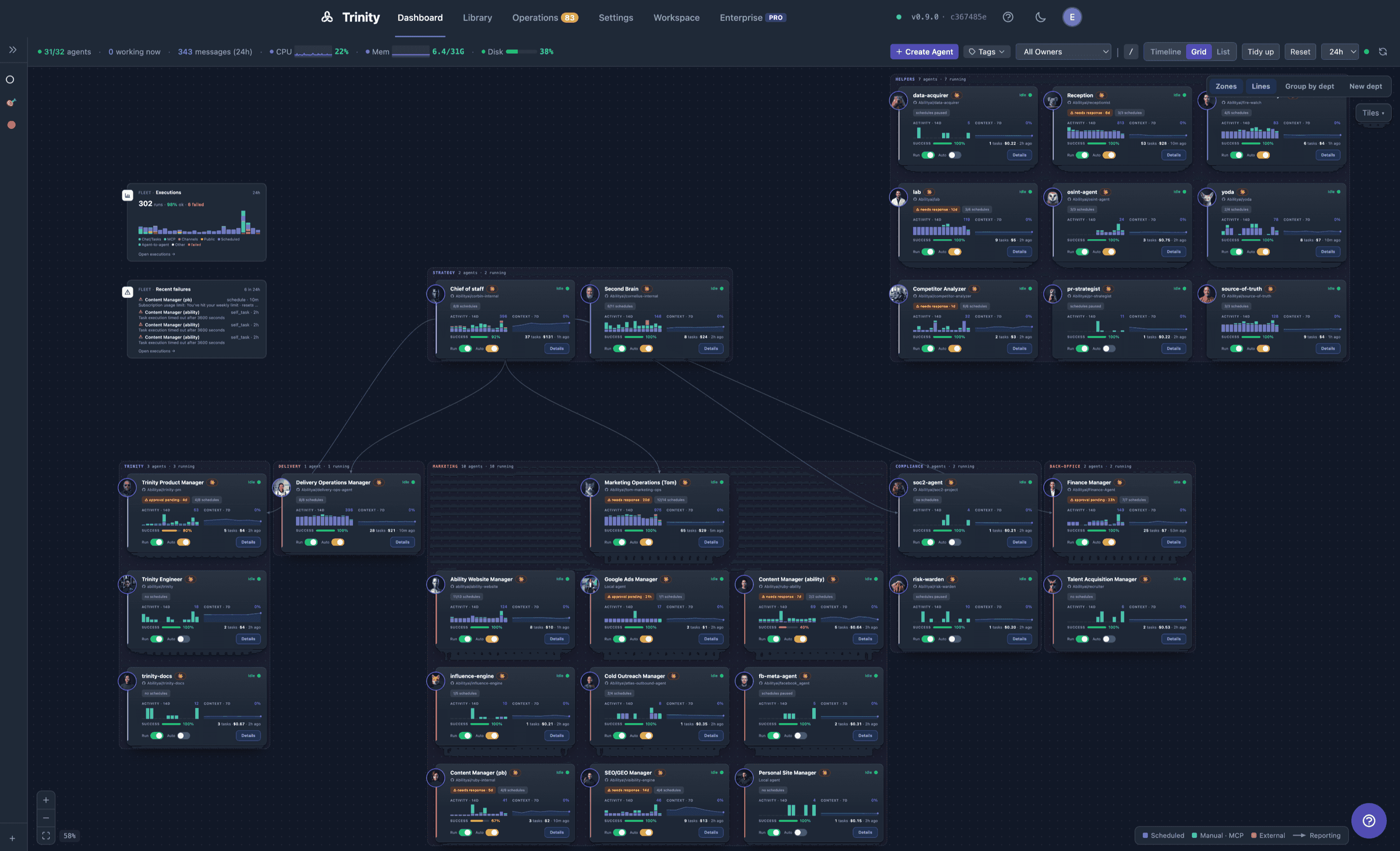
Task: Click the Tidy up button
Action: [x=1260, y=52]
